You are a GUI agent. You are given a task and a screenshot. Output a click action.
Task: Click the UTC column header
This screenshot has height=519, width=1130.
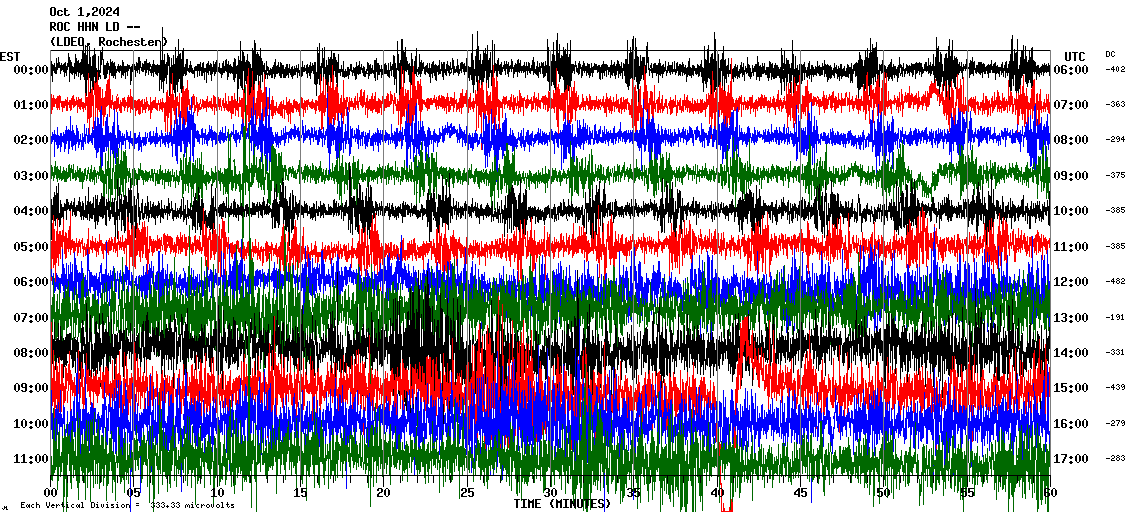click(1074, 56)
